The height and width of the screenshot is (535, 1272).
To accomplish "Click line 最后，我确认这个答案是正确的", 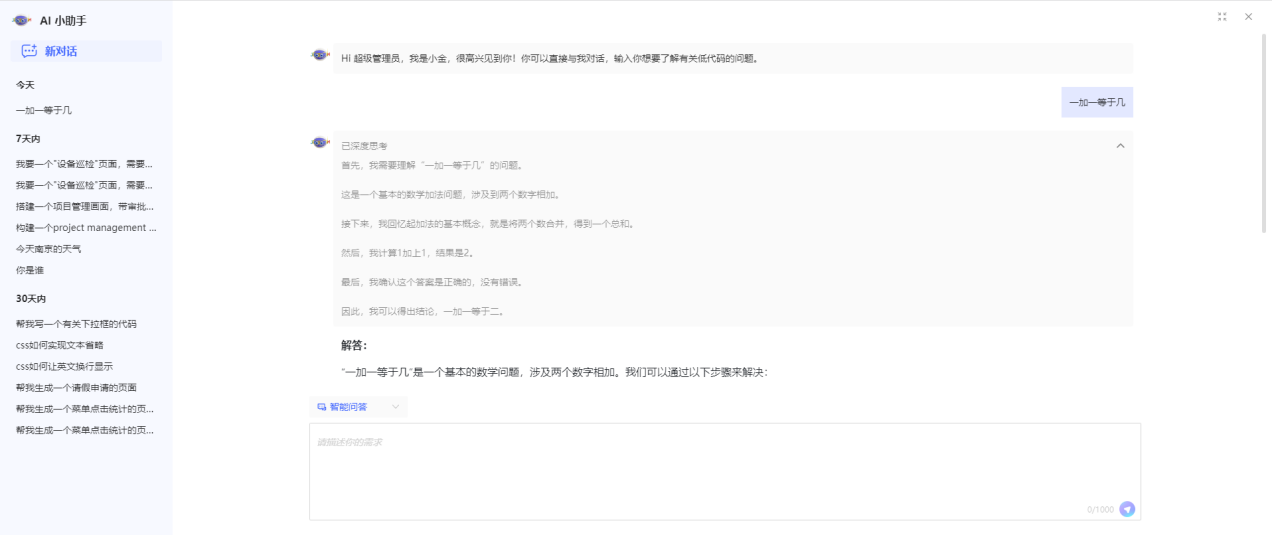I will coord(432,282).
